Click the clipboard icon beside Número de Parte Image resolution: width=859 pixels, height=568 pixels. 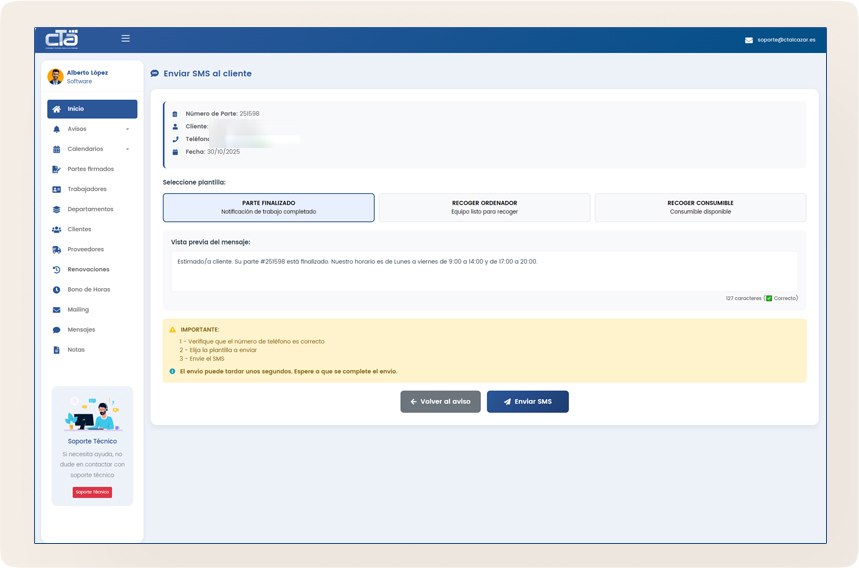tap(175, 114)
